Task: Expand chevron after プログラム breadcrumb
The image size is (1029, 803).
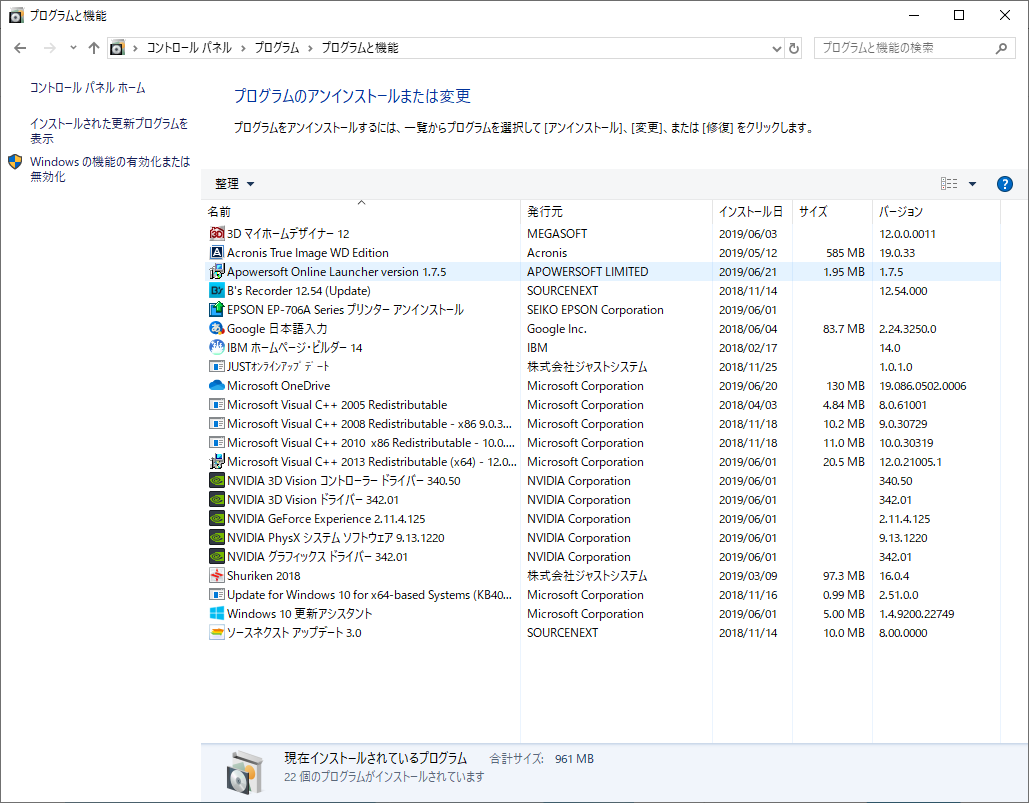Action: (x=310, y=48)
